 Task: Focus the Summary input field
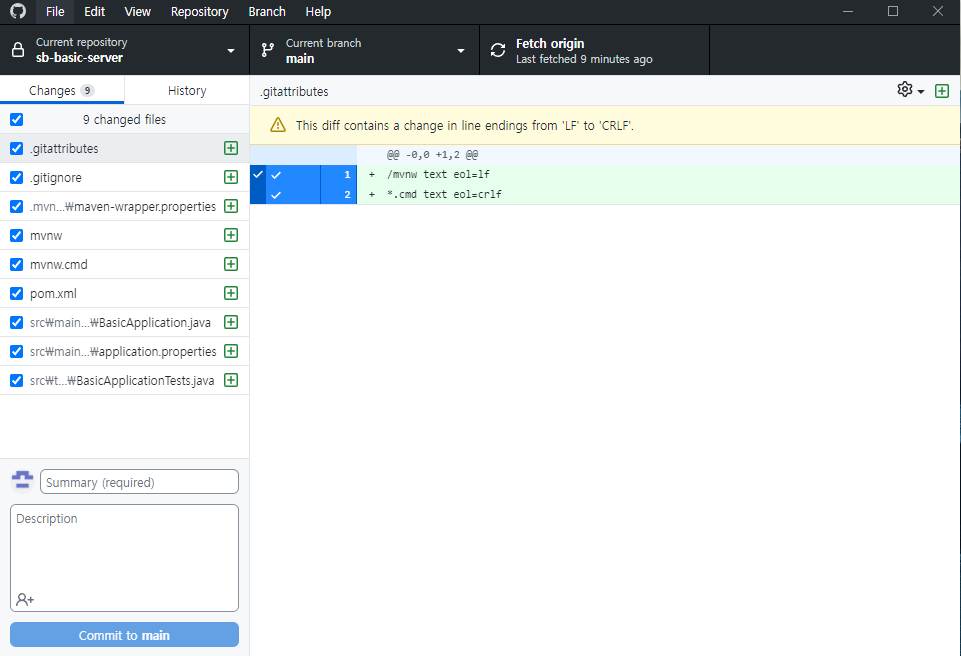coord(139,482)
